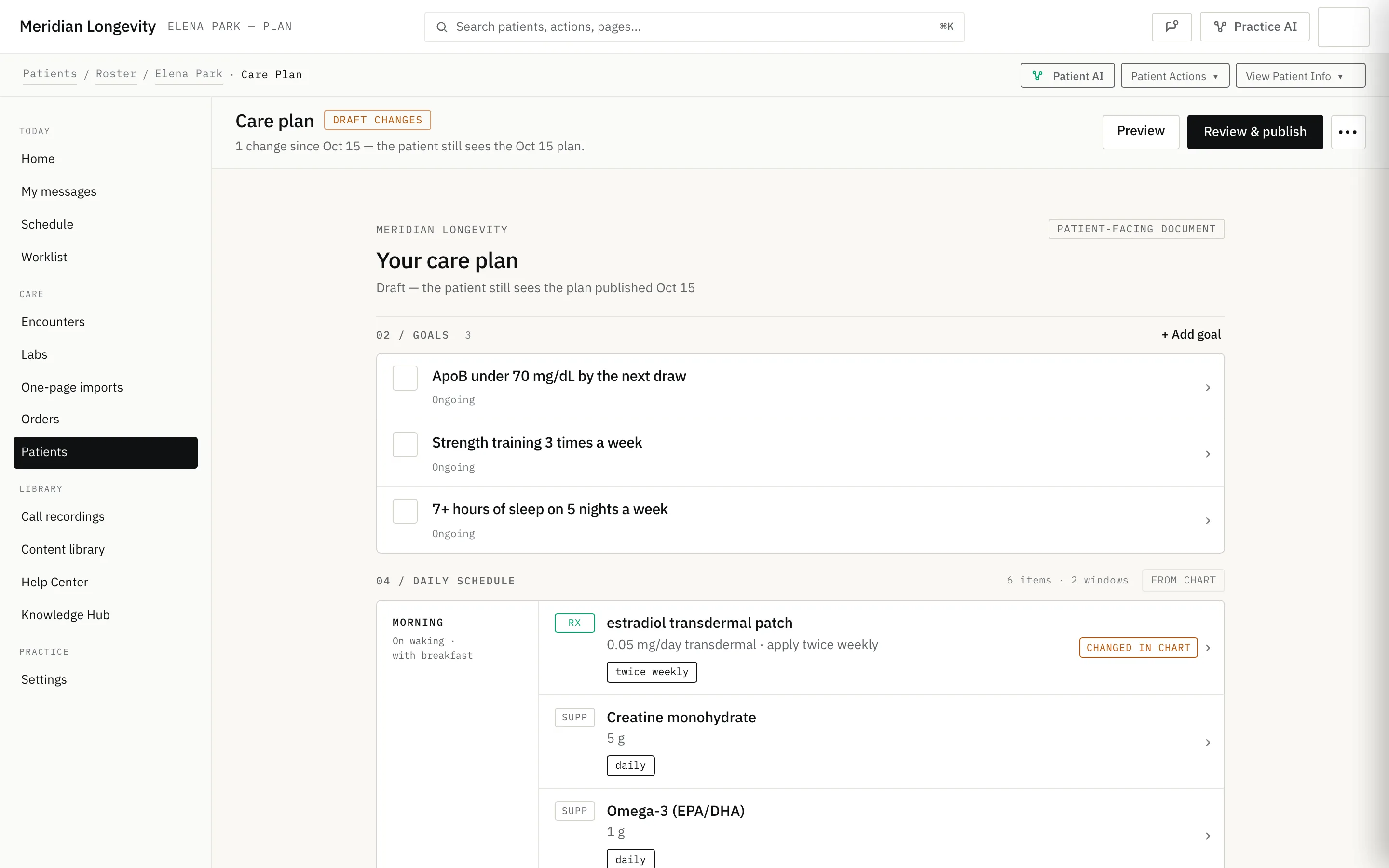The height and width of the screenshot is (868, 1389).
Task: Click the RX tag on estradiol
Action: coord(574,623)
